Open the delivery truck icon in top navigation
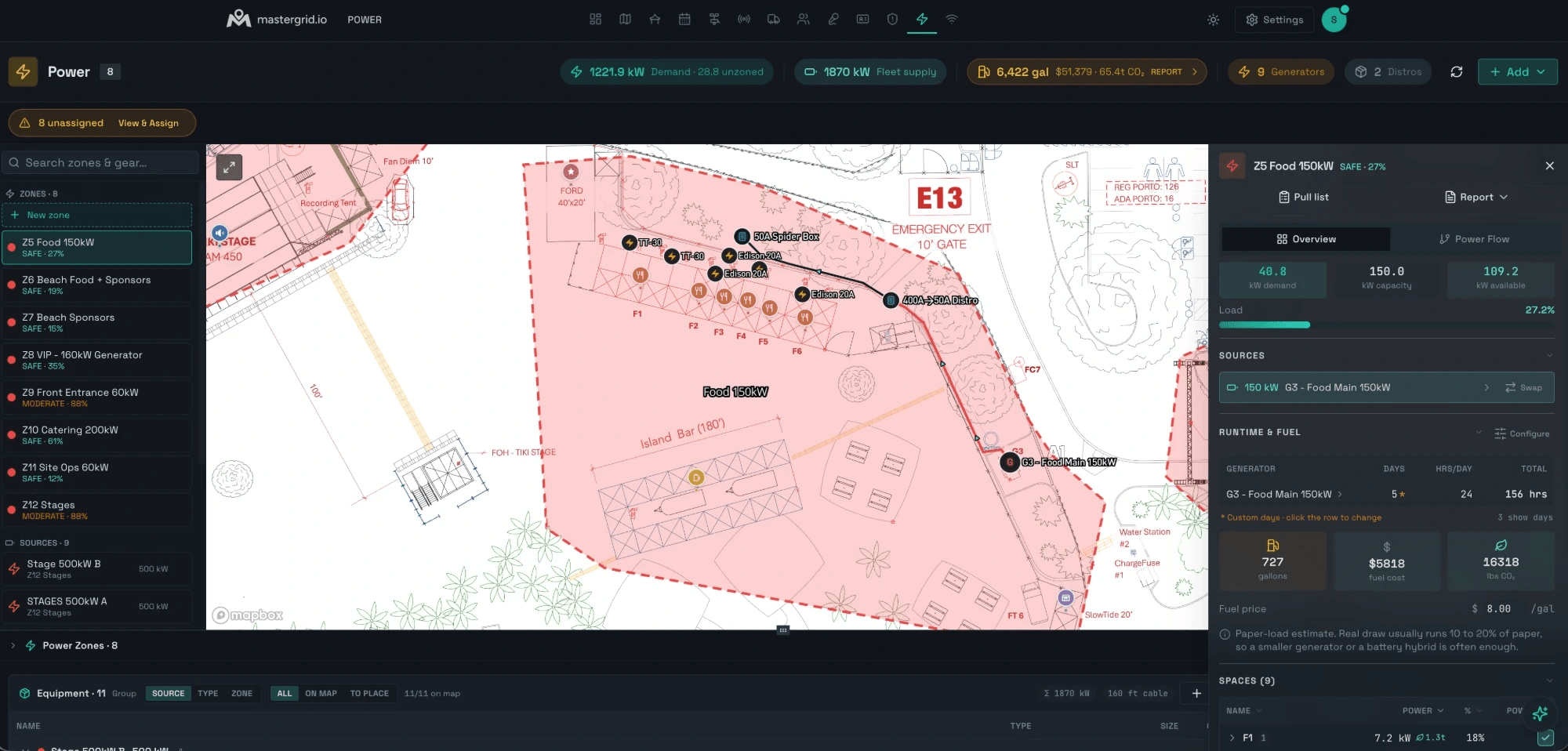Image resolution: width=1568 pixels, height=751 pixels. point(774,19)
